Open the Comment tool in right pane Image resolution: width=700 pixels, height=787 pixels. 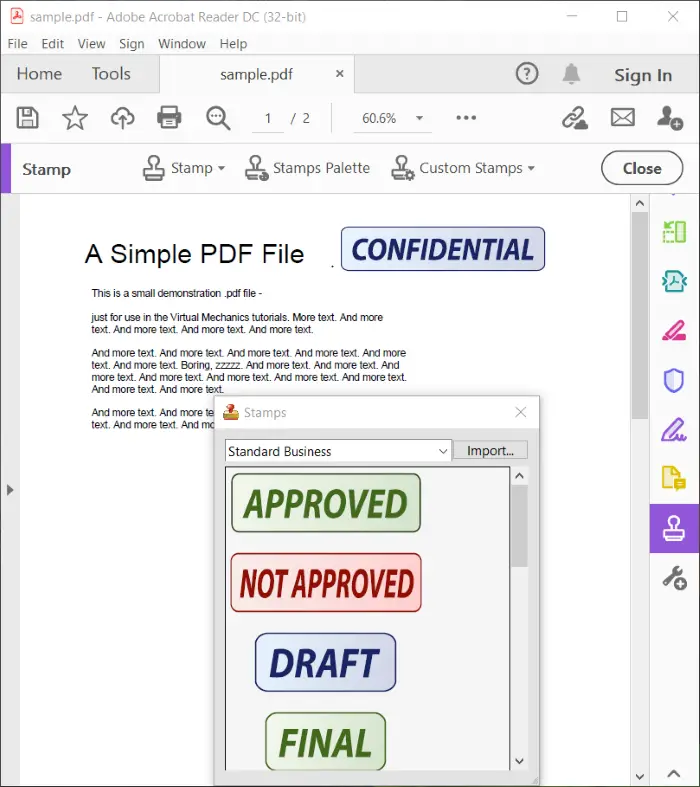[x=674, y=477]
